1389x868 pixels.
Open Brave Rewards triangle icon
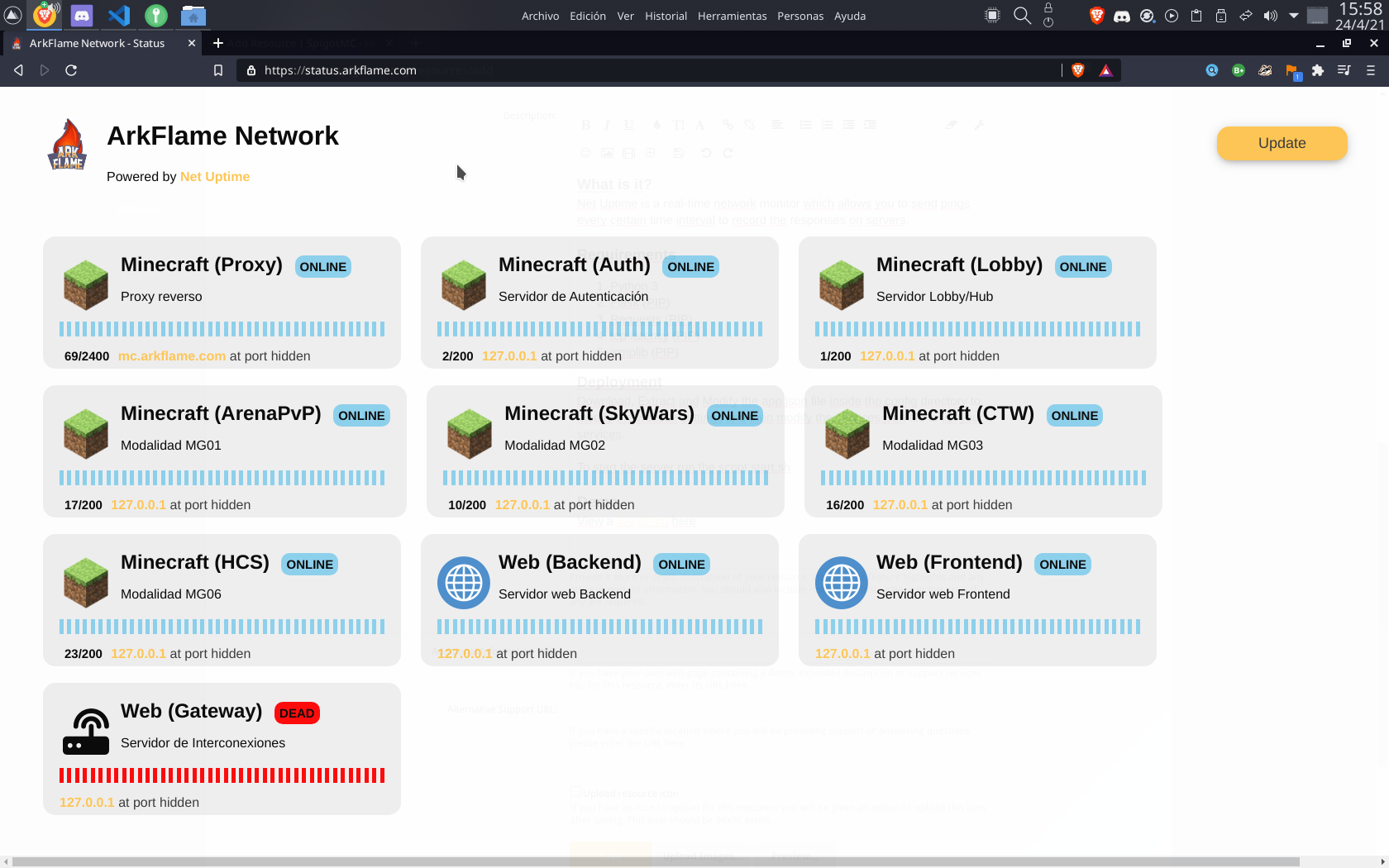[x=1105, y=70]
